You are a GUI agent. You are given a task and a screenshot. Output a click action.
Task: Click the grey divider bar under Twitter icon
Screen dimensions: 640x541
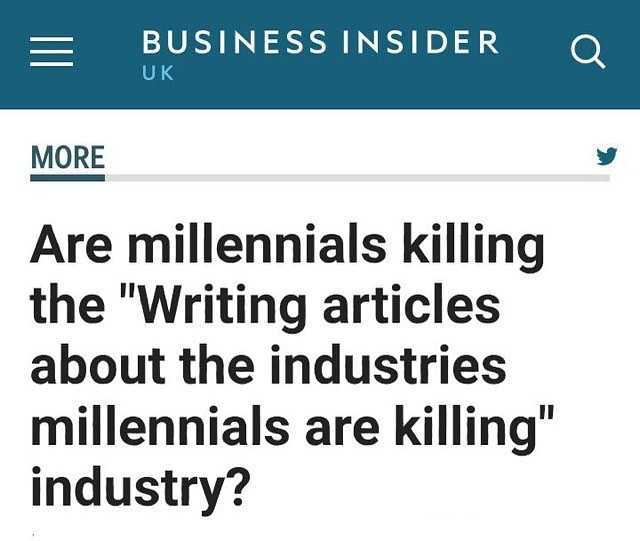[x=400, y=178]
